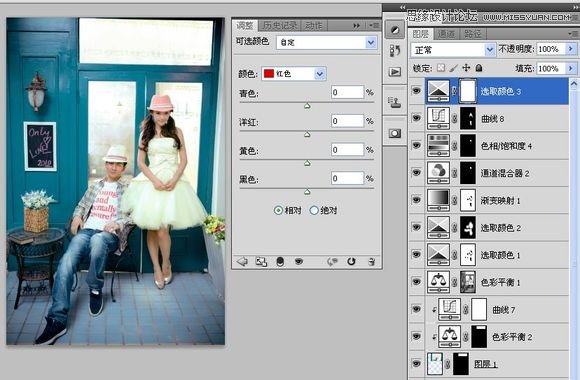Open the Clone Source stamp dock icon

pyautogui.click(x=395, y=102)
